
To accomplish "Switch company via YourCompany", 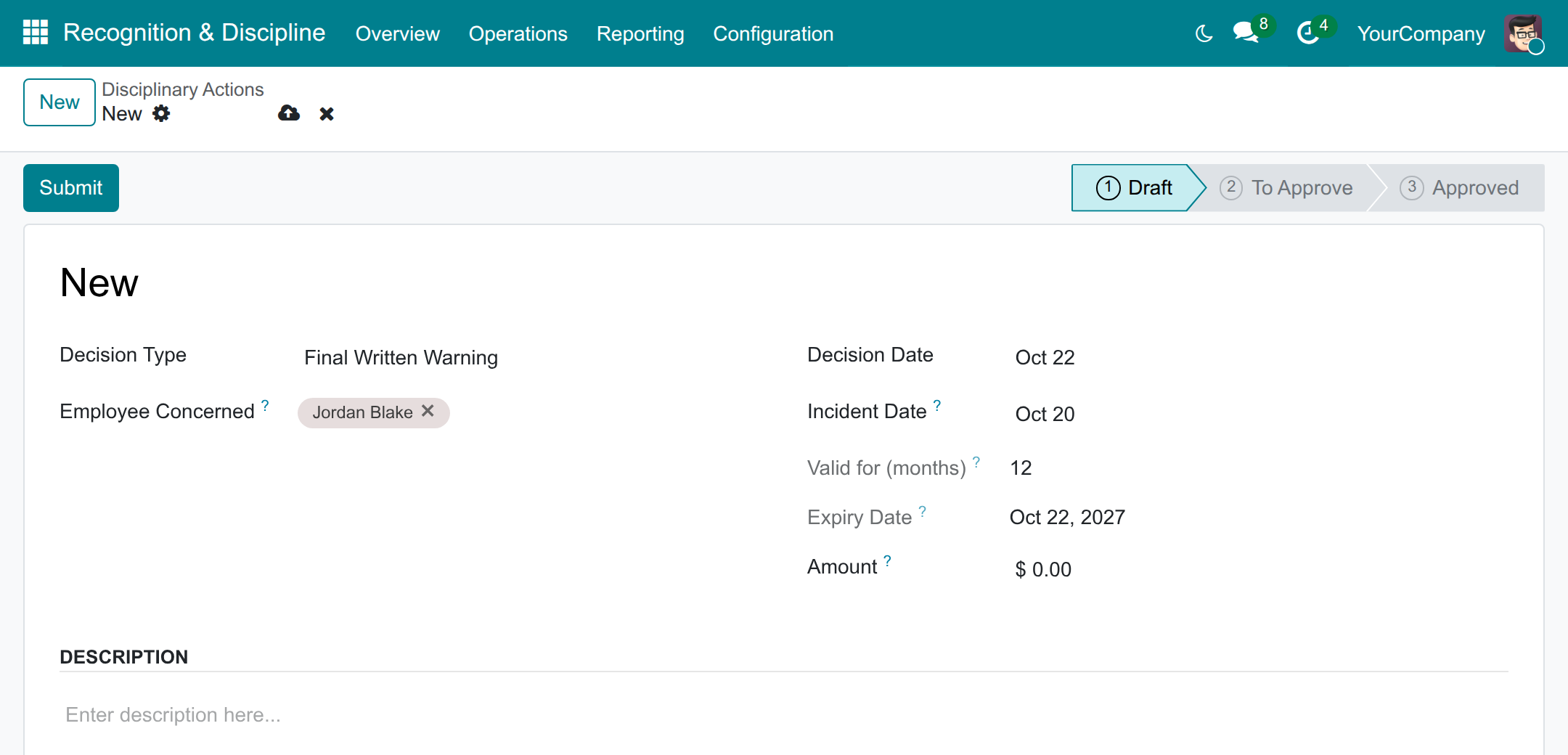I will coord(1421,33).
